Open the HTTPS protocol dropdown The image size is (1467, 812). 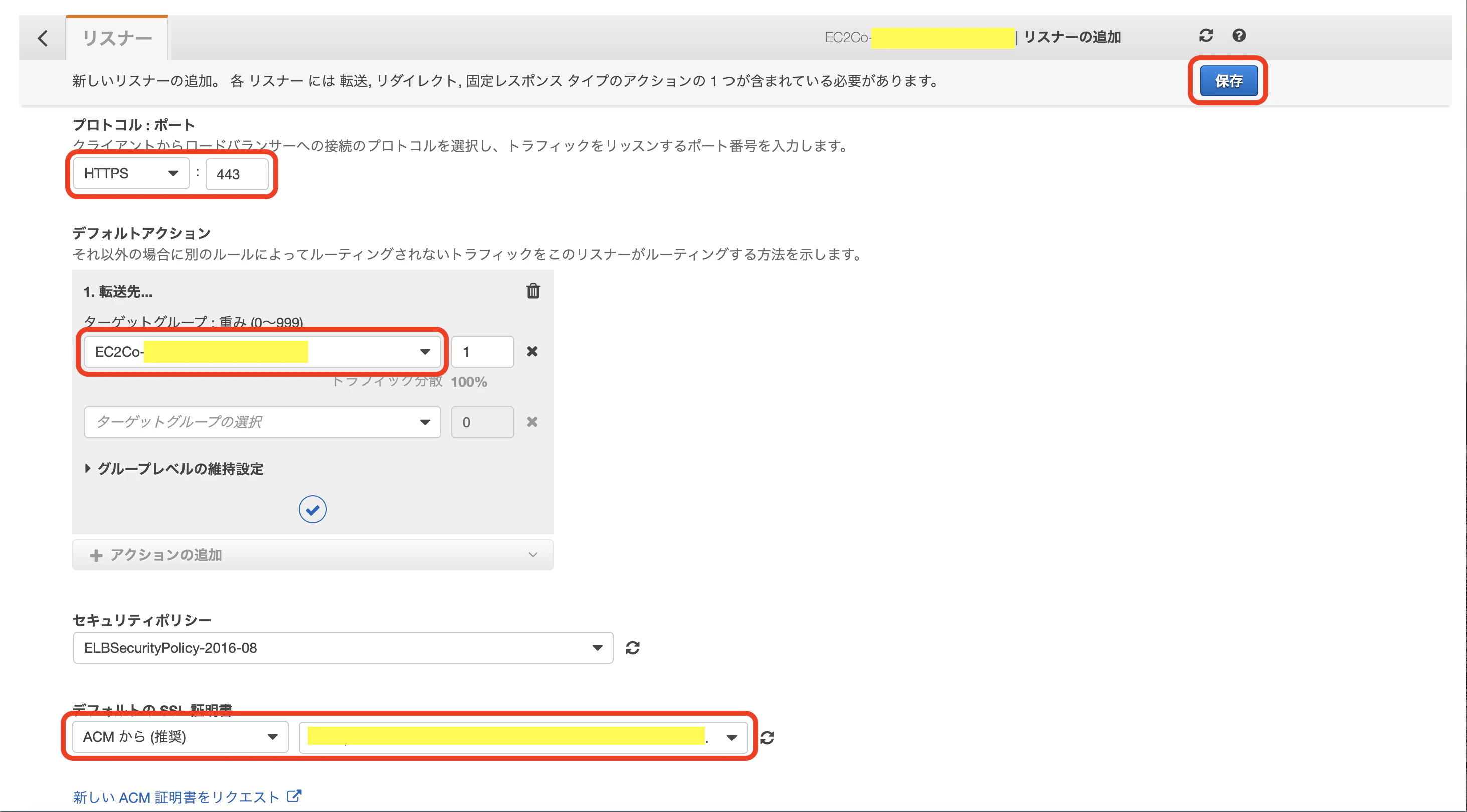pos(130,173)
